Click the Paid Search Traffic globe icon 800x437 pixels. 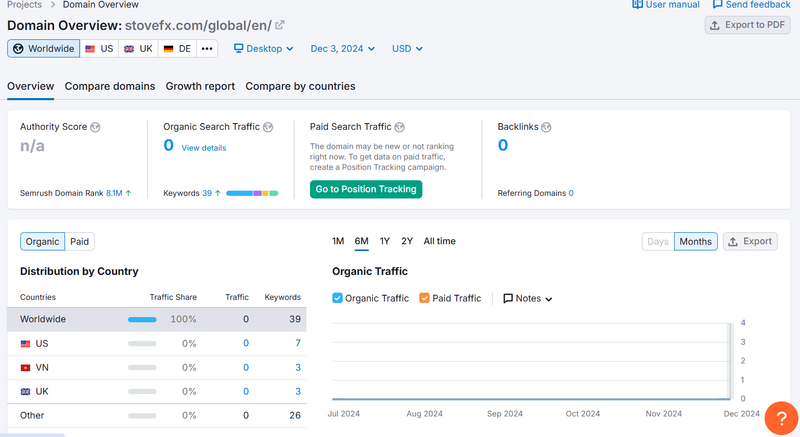[399, 127]
